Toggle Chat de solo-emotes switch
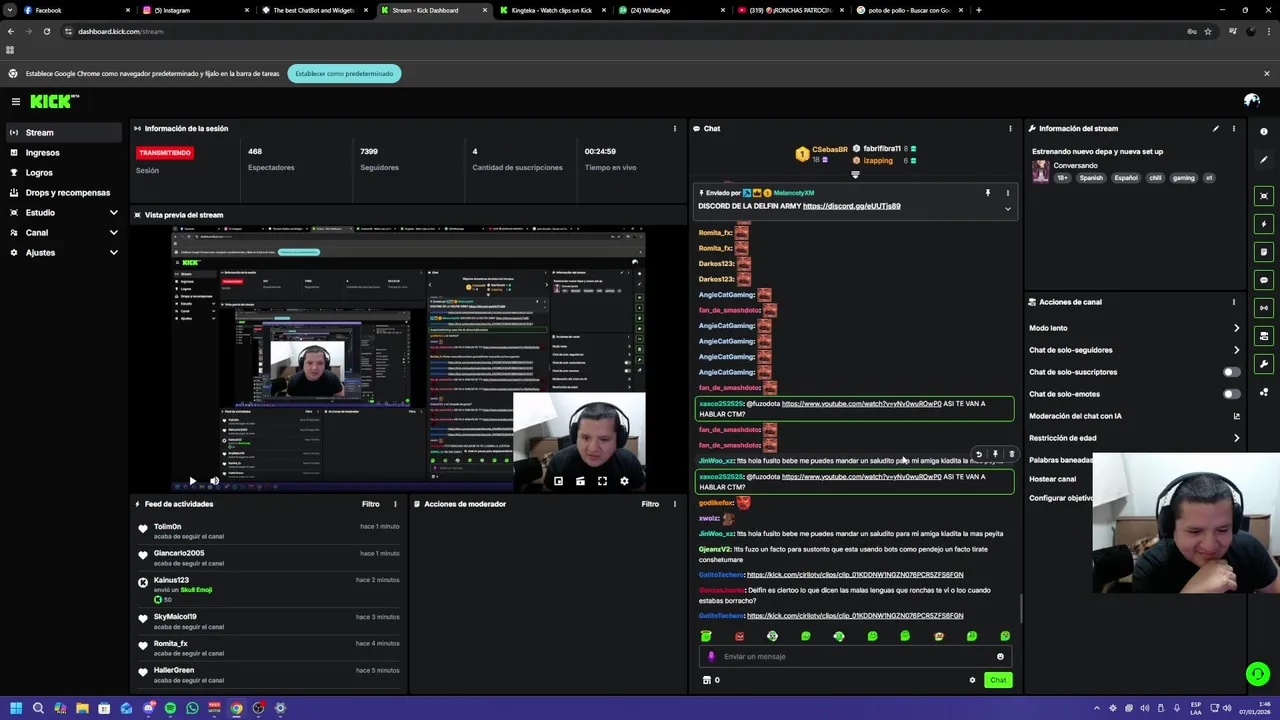 (x=1232, y=394)
